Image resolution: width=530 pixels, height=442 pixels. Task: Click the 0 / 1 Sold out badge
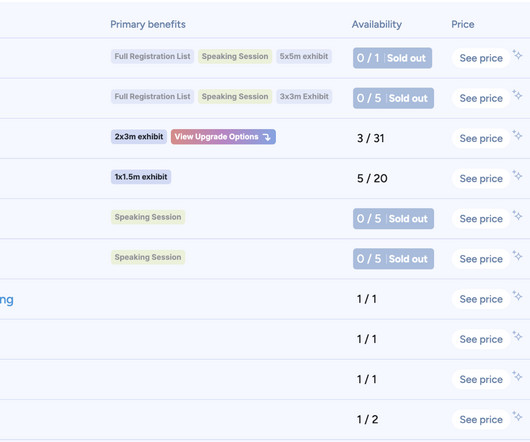pyautogui.click(x=392, y=58)
